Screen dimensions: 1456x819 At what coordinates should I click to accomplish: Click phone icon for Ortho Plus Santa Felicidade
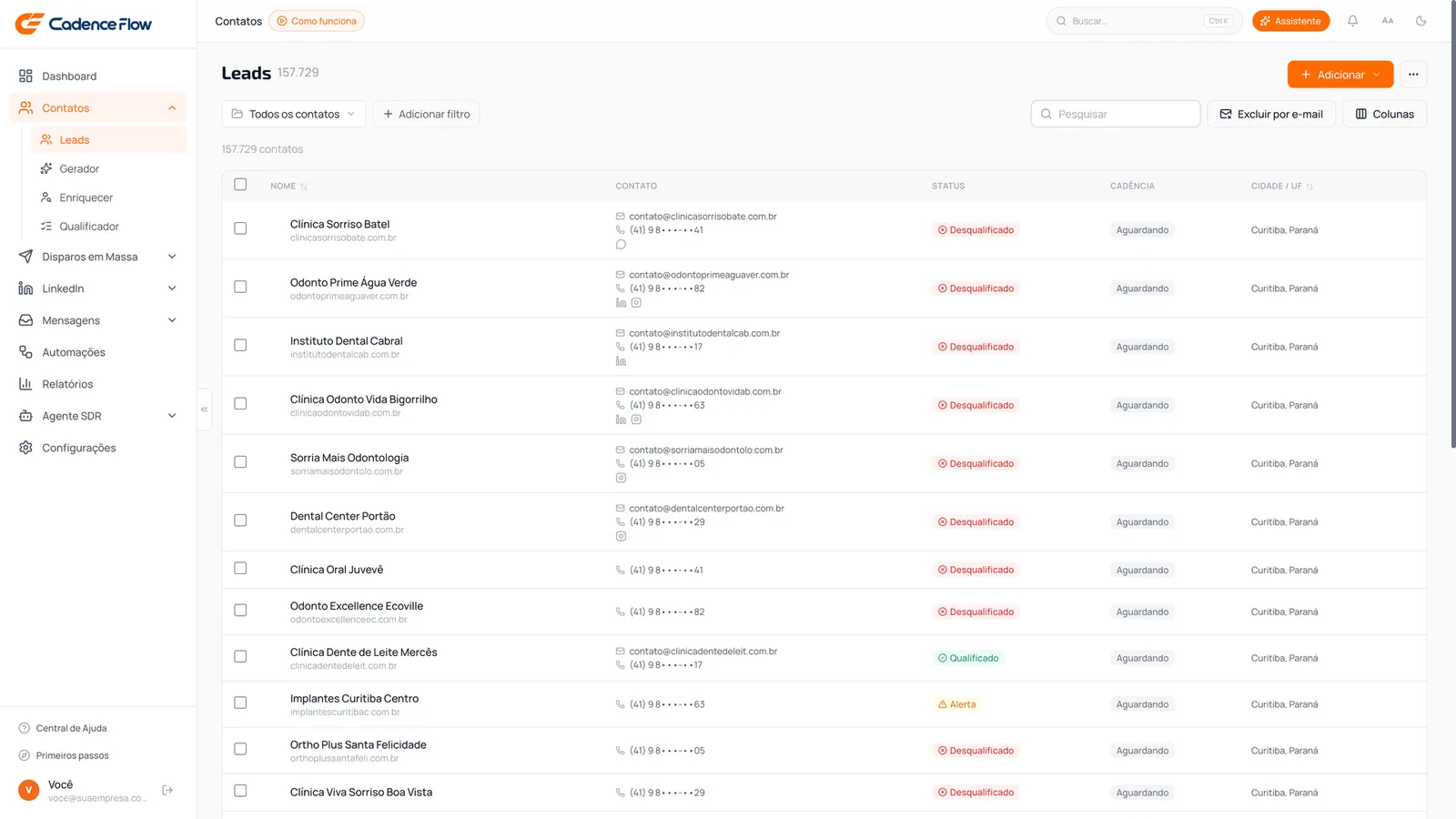[621, 751]
